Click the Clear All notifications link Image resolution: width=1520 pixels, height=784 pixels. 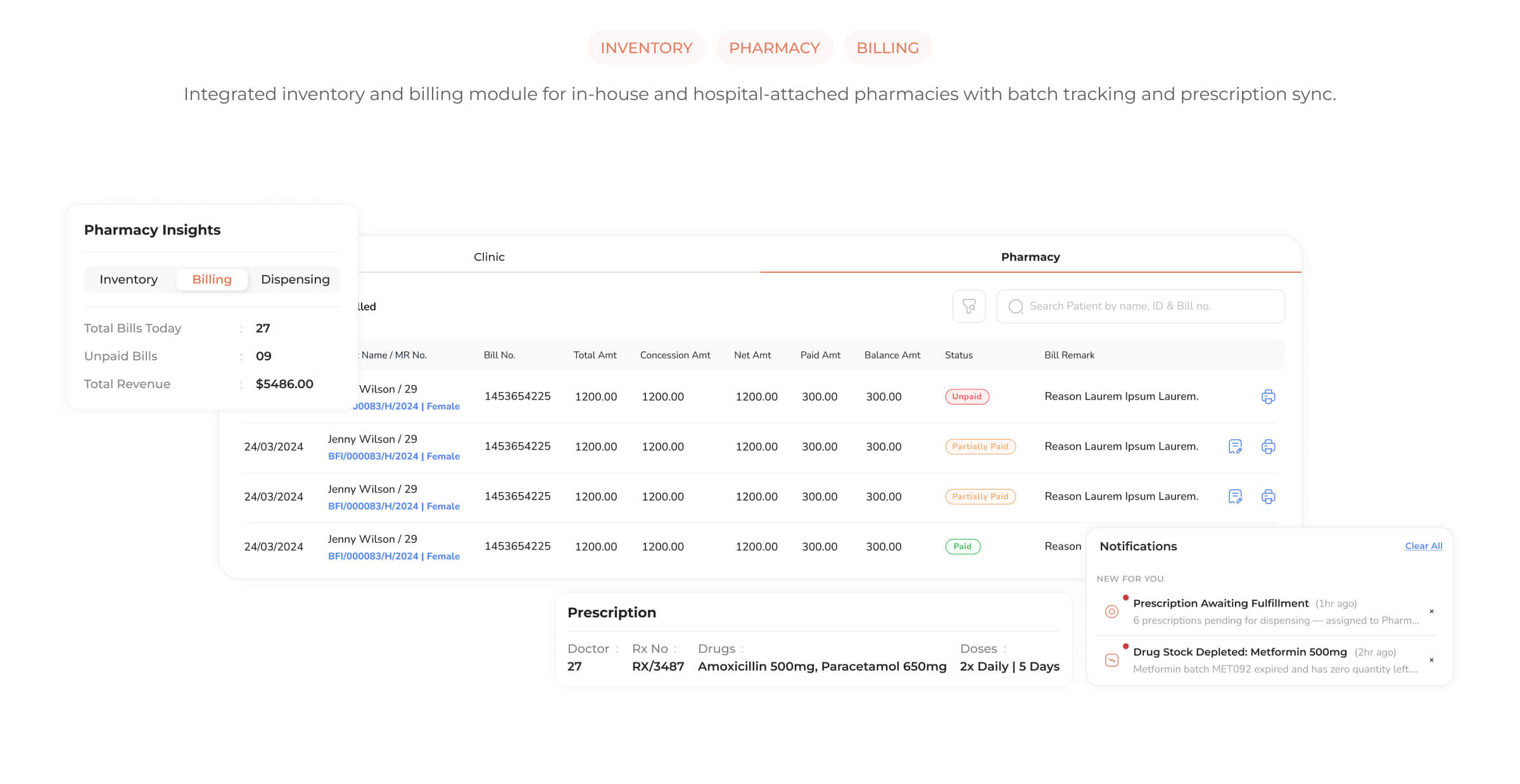point(1423,546)
